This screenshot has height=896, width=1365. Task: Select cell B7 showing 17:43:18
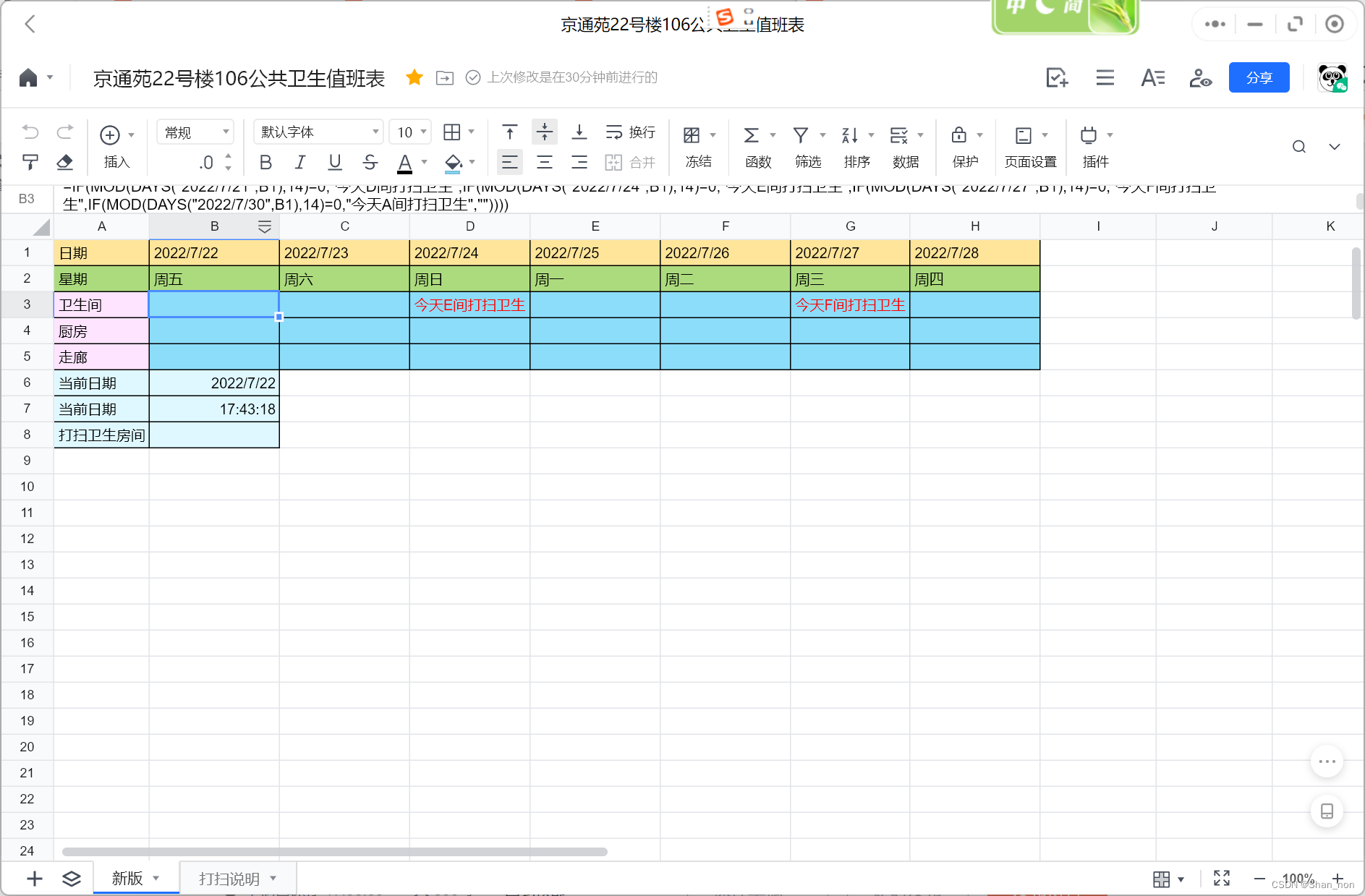[214, 409]
